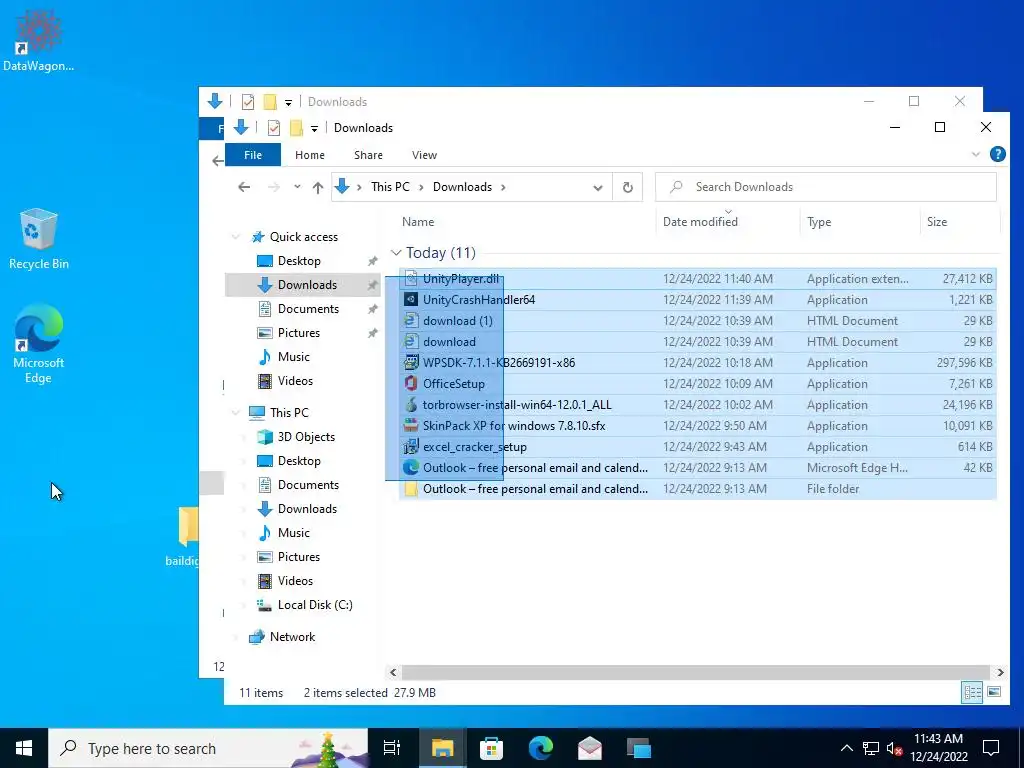Refresh the Downloads folder
Viewport: 1024px width, 768px height.
pyautogui.click(x=628, y=187)
